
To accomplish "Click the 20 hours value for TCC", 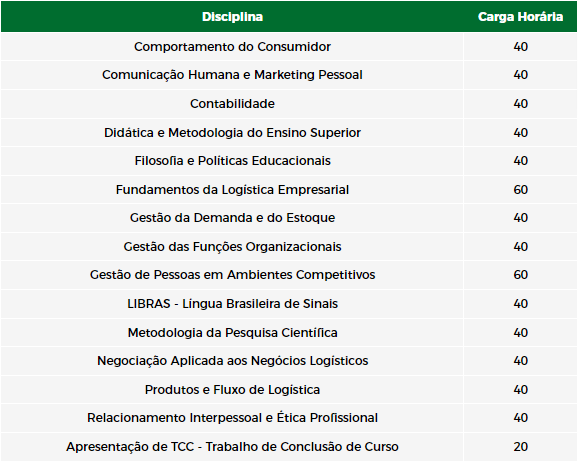I will [520, 447].
